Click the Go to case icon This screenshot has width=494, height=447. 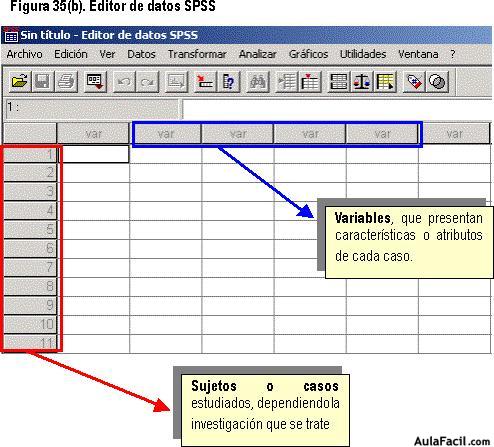(205, 81)
